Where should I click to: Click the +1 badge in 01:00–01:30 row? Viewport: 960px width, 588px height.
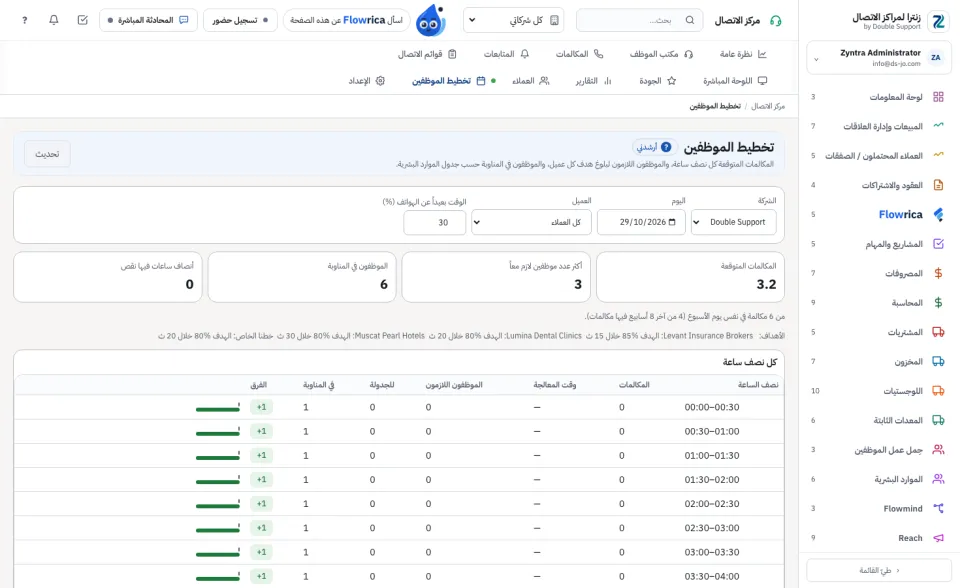(x=261, y=455)
